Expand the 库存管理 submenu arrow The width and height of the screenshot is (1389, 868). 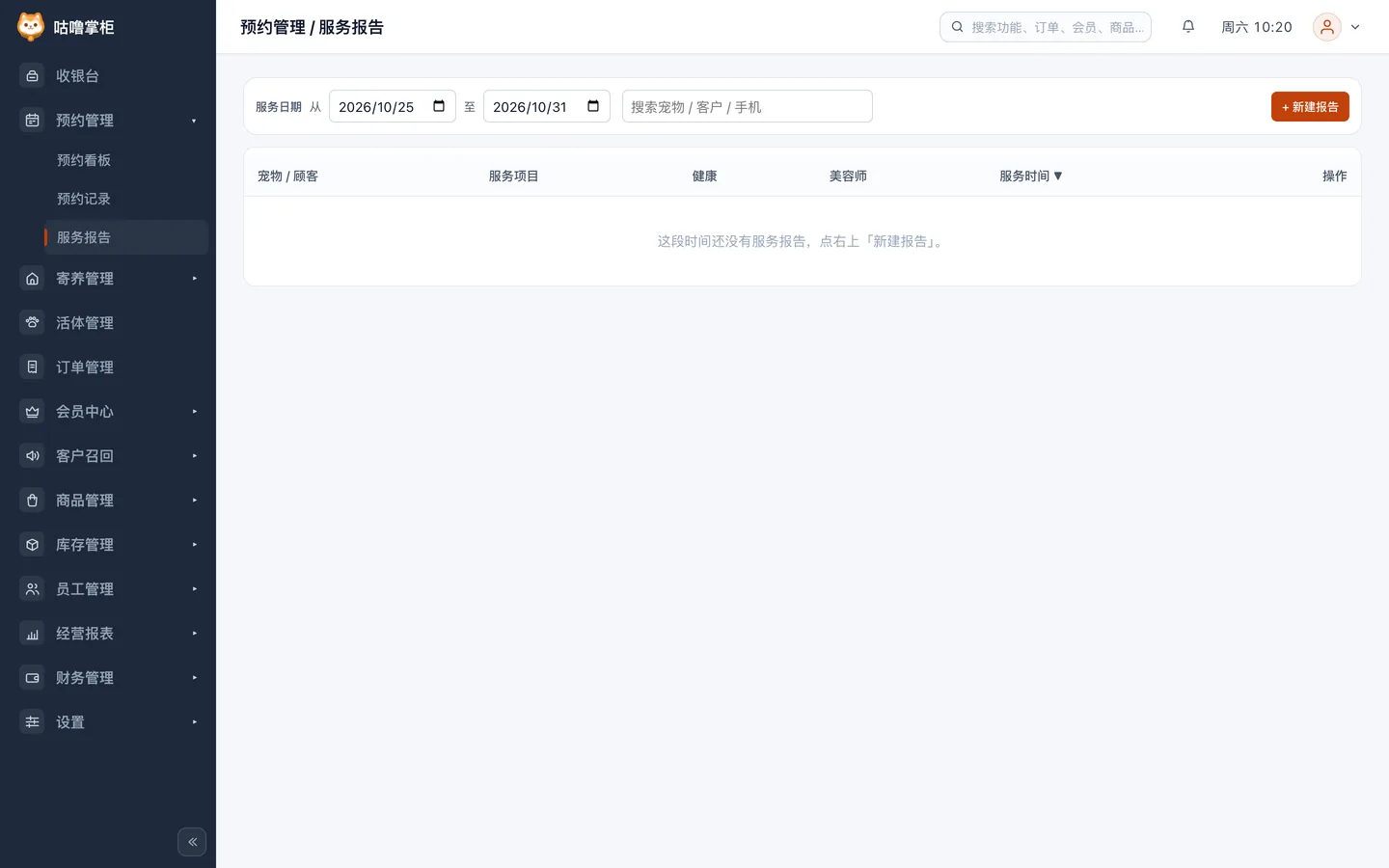tap(194, 545)
